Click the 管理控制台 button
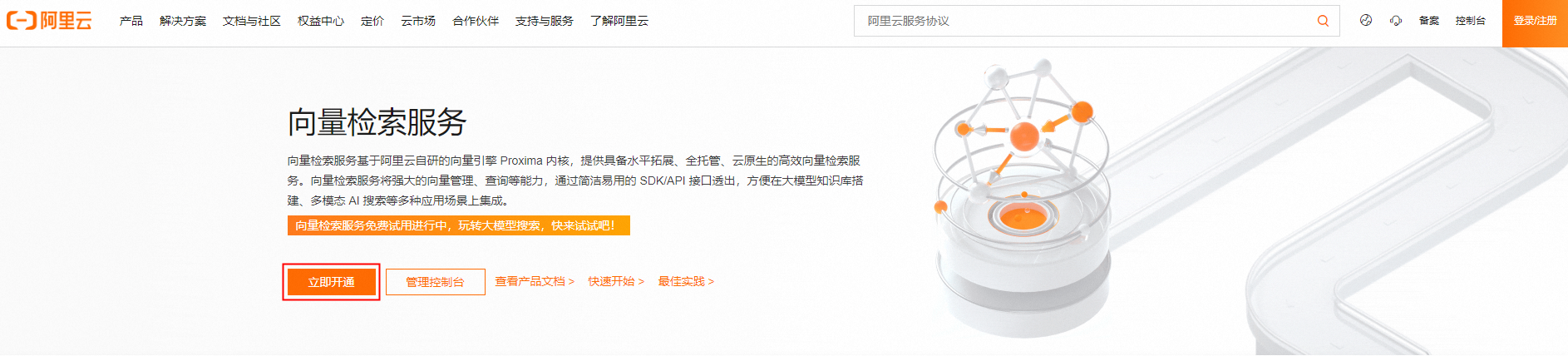 pos(436,282)
